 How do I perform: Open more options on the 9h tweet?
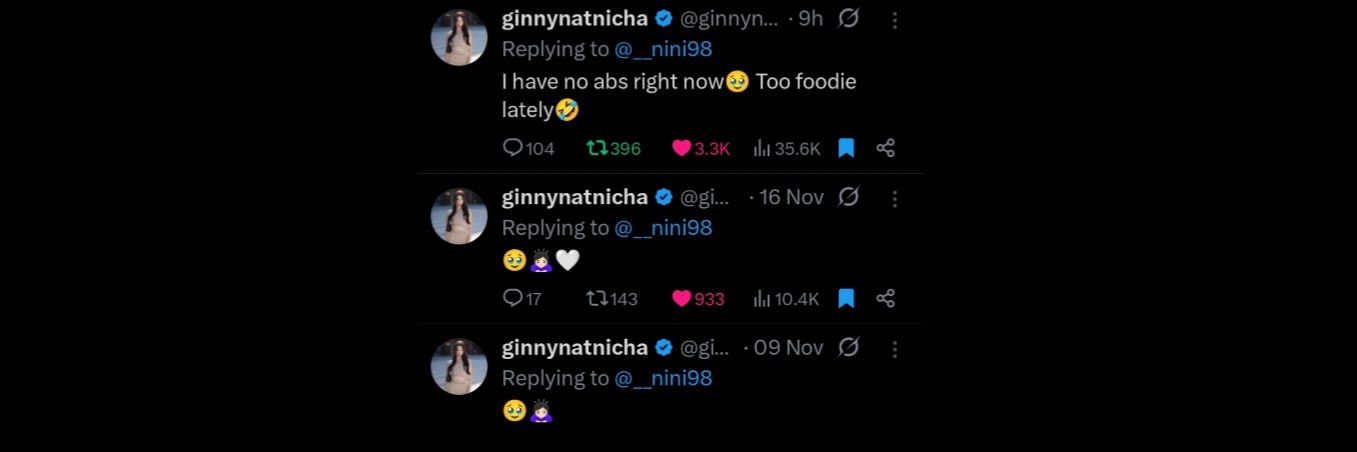coord(895,19)
